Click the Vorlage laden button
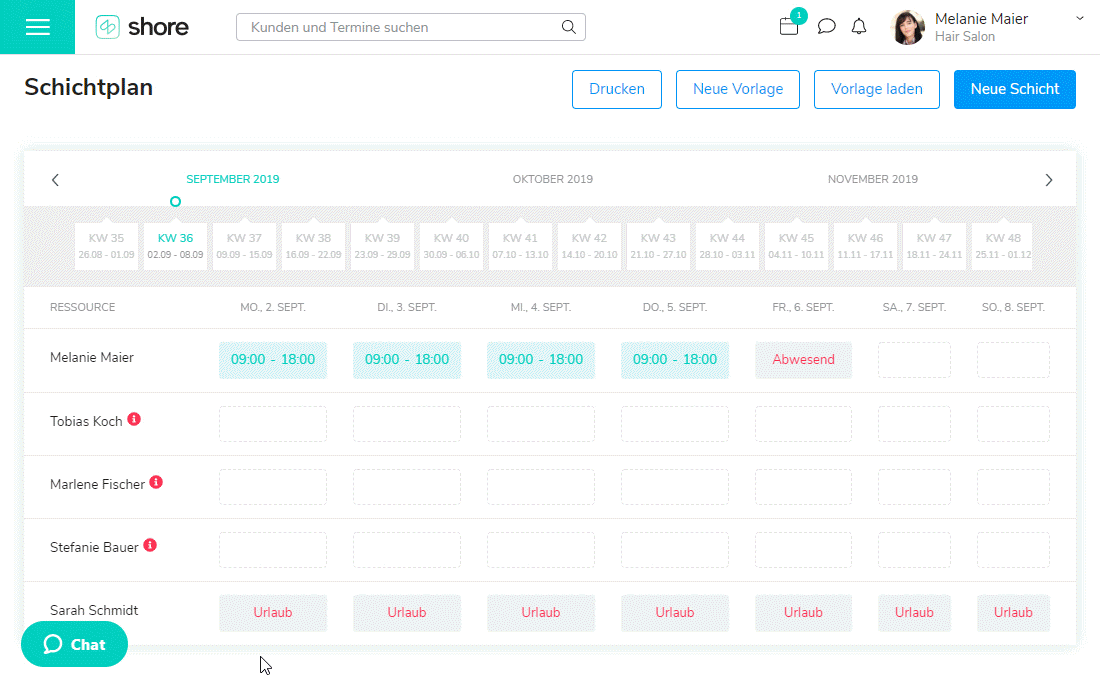 (876, 89)
